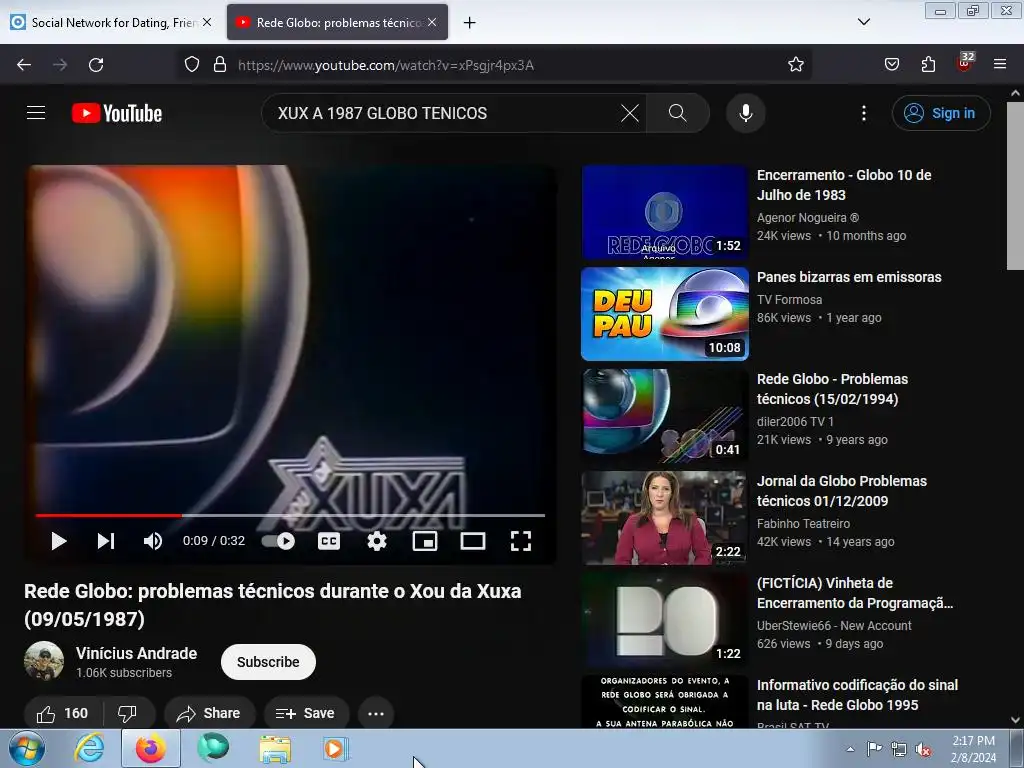Open Jornal da Globo Problemas técnicos video
The height and width of the screenshot is (768, 1024).
842,490
